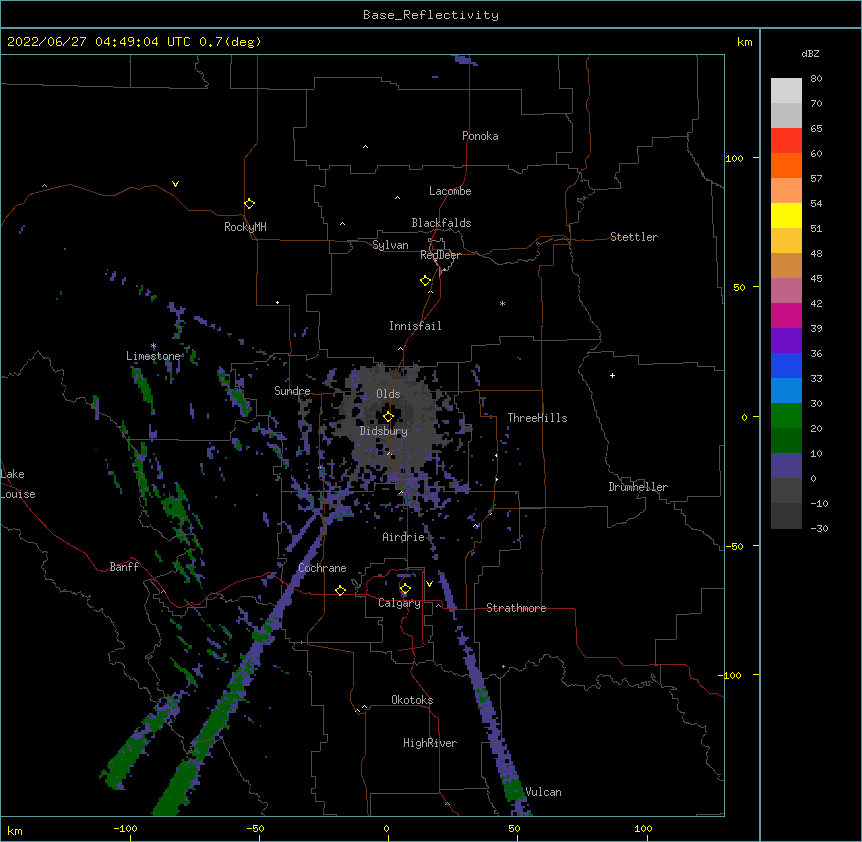862x842 pixels.
Task: Select the bright green 20-30 dBZ legend swatch
Action: click(786, 416)
